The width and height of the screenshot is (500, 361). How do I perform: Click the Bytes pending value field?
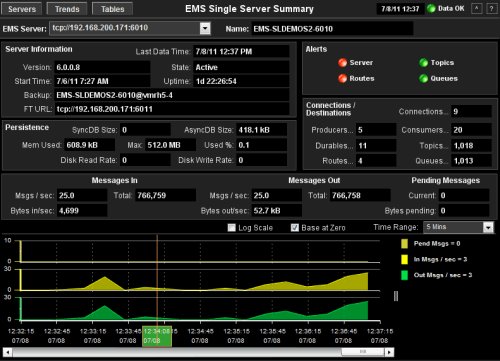[x=464, y=211]
